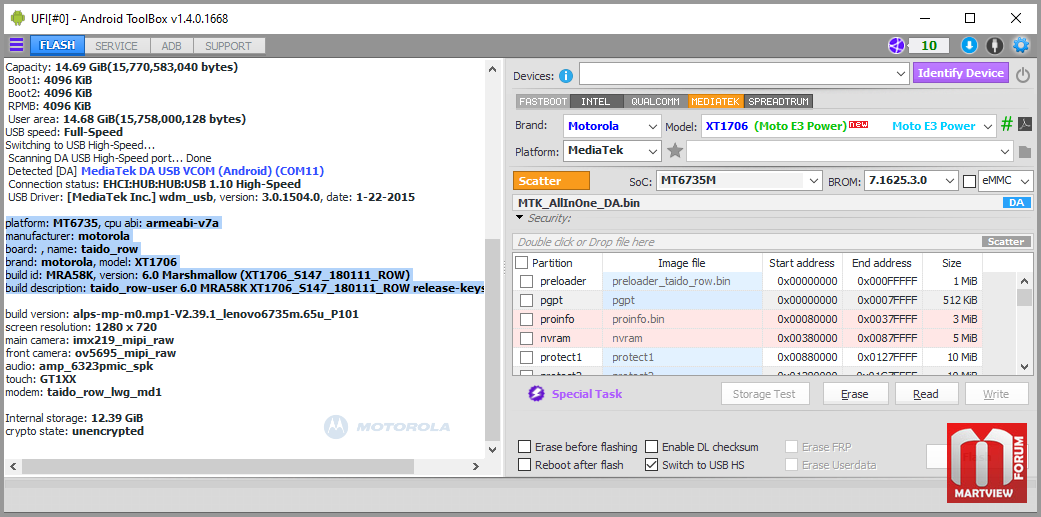The width and height of the screenshot is (1041, 517).
Task: Open the Devices dropdown
Action: [x=744, y=74]
